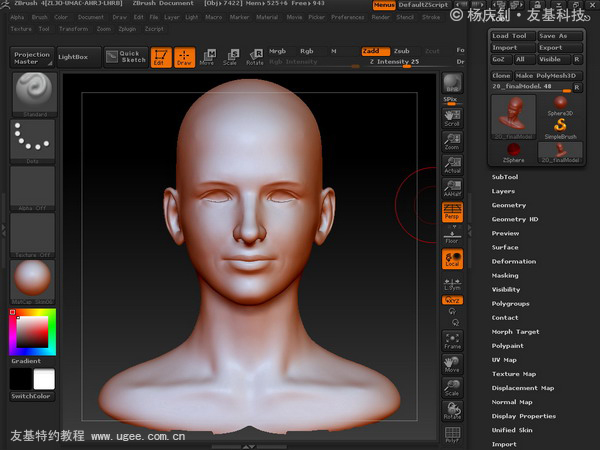Toggle Perspective (Persp) view
This screenshot has height=450, width=600.
coord(452,212)
